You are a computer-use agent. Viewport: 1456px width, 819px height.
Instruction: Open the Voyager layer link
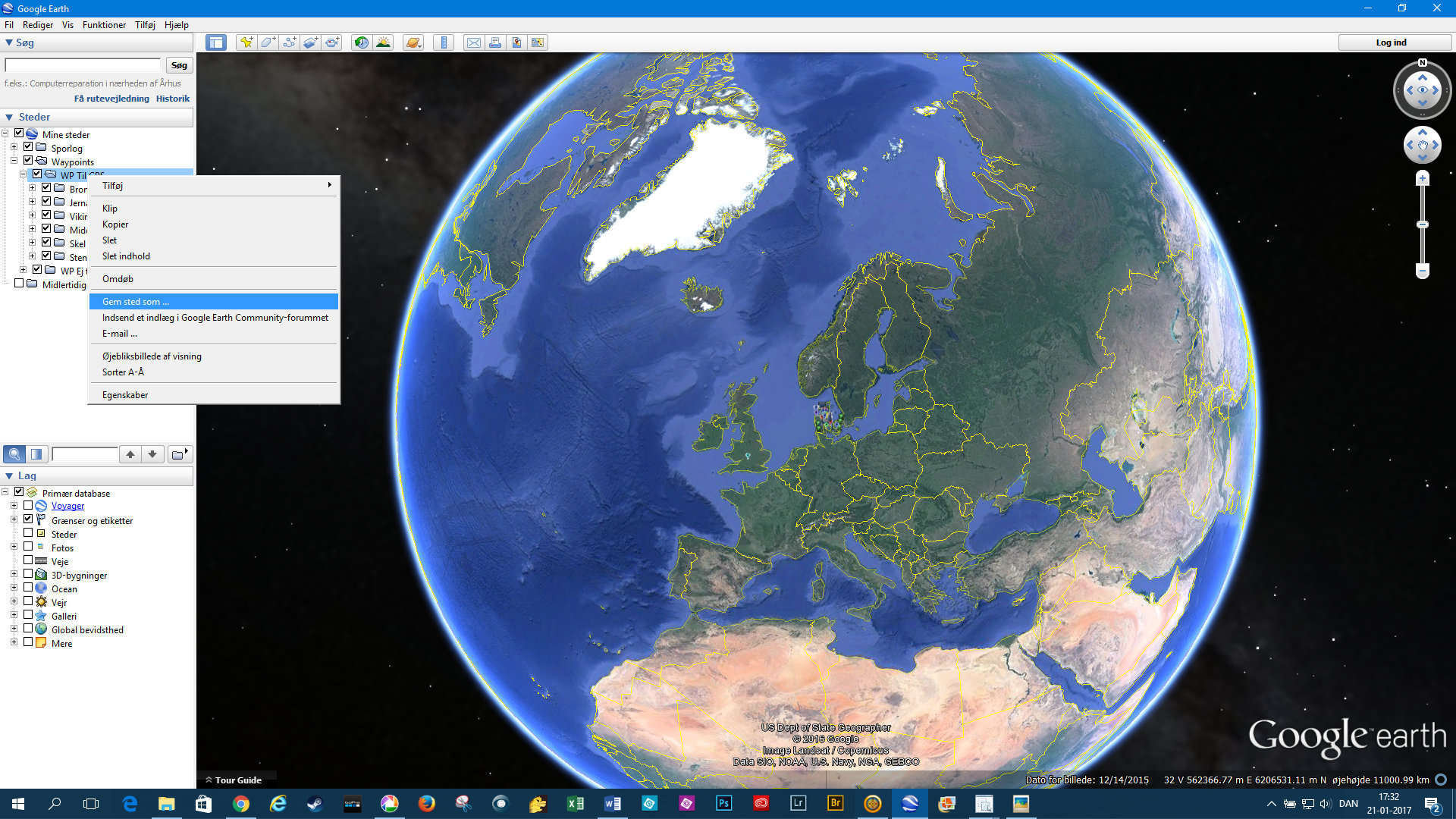(67, 506)
